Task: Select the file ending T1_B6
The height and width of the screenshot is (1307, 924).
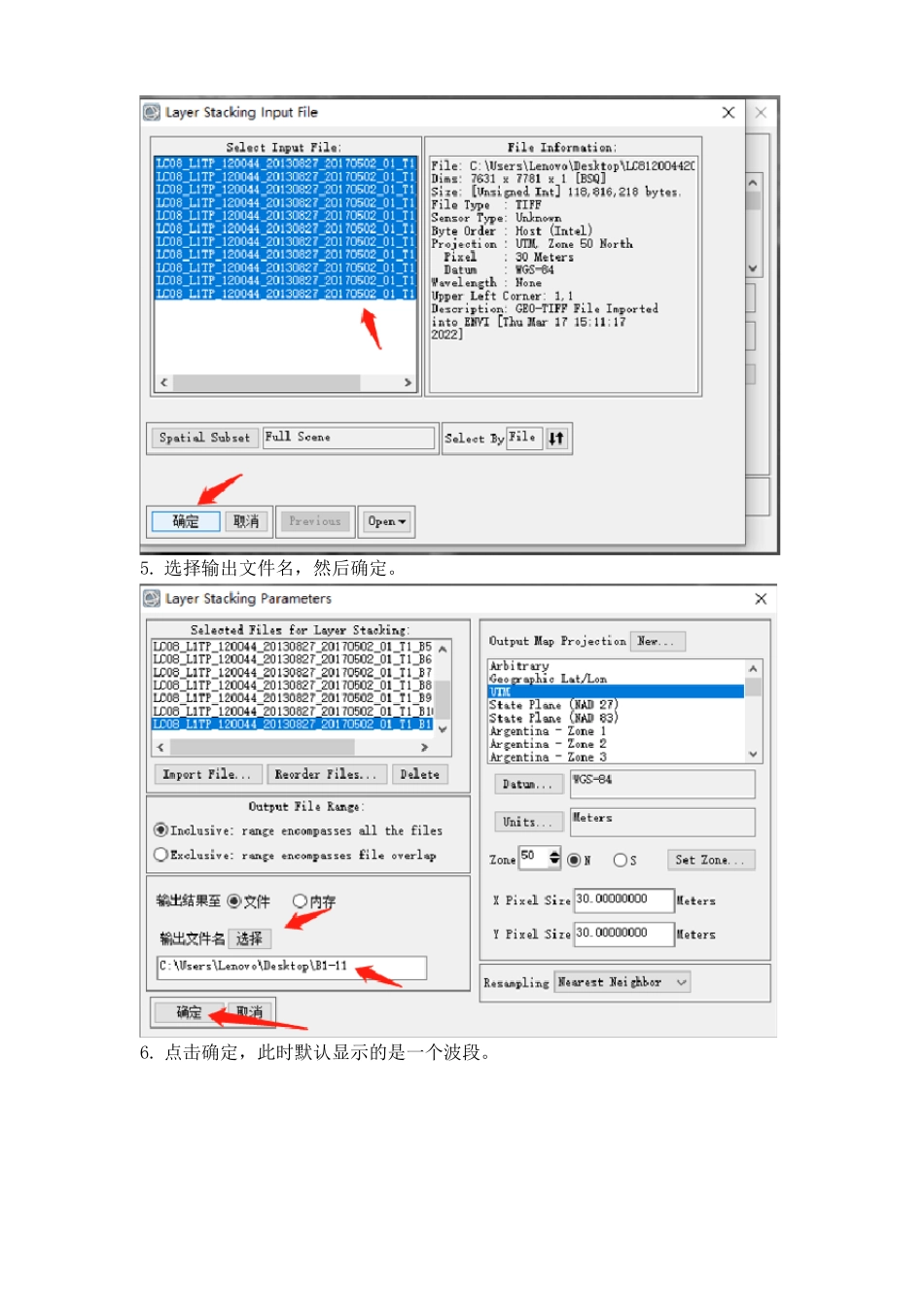Action: pyautogui.click(x=293, y=659)
